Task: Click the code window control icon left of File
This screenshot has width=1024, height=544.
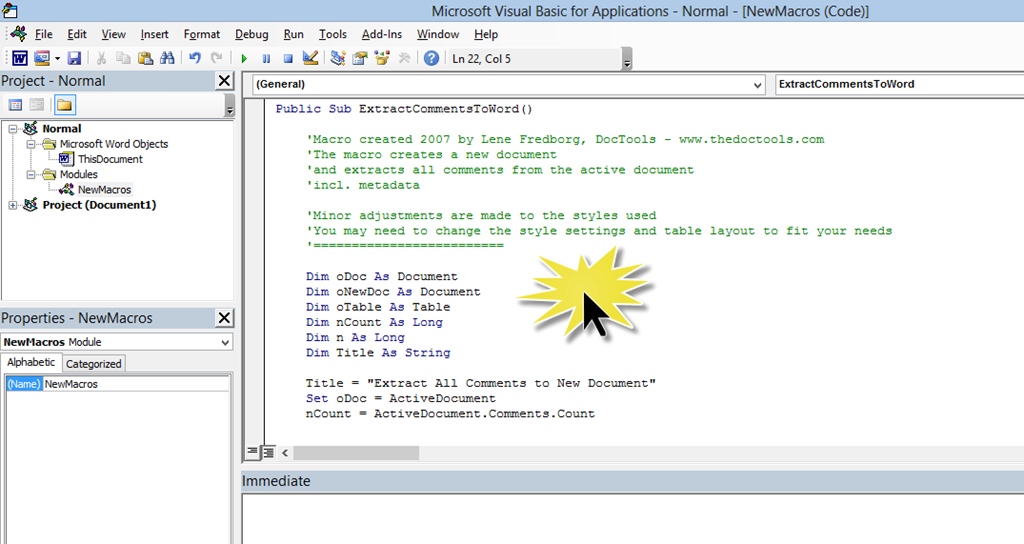Action: tap(19, 34)
